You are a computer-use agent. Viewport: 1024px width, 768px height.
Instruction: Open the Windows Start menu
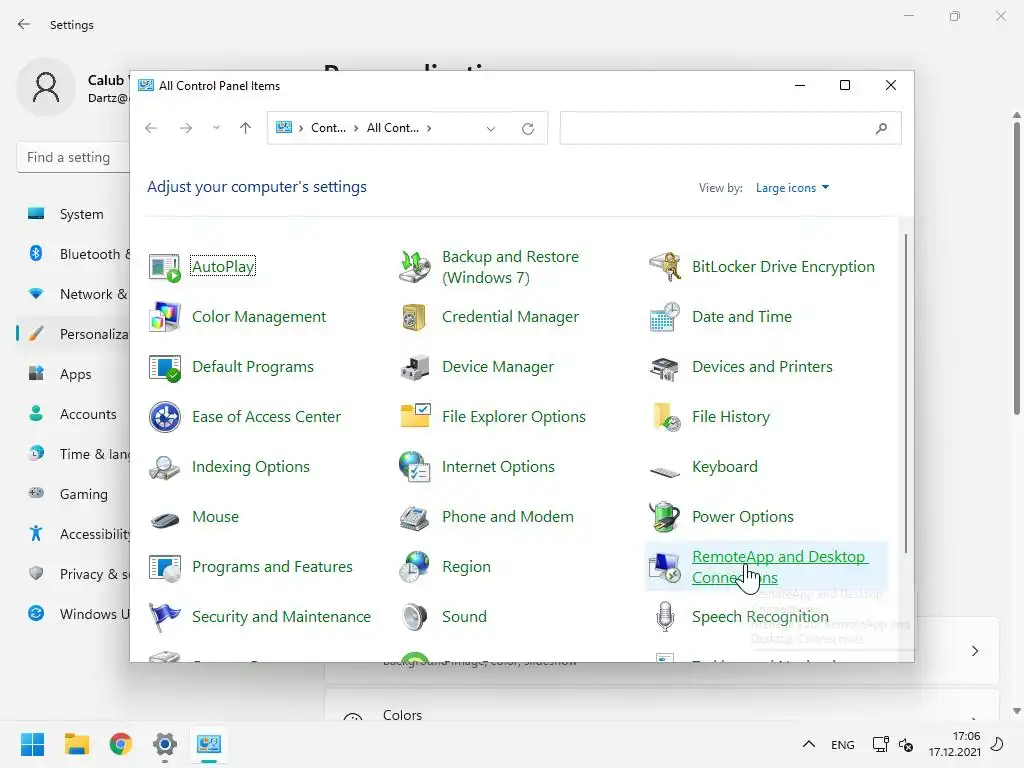point(33,744)
